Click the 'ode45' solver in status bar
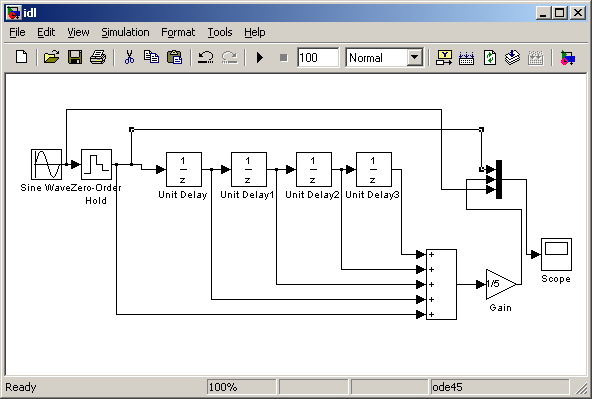592x399 pixels. click(x=500, y=387)
